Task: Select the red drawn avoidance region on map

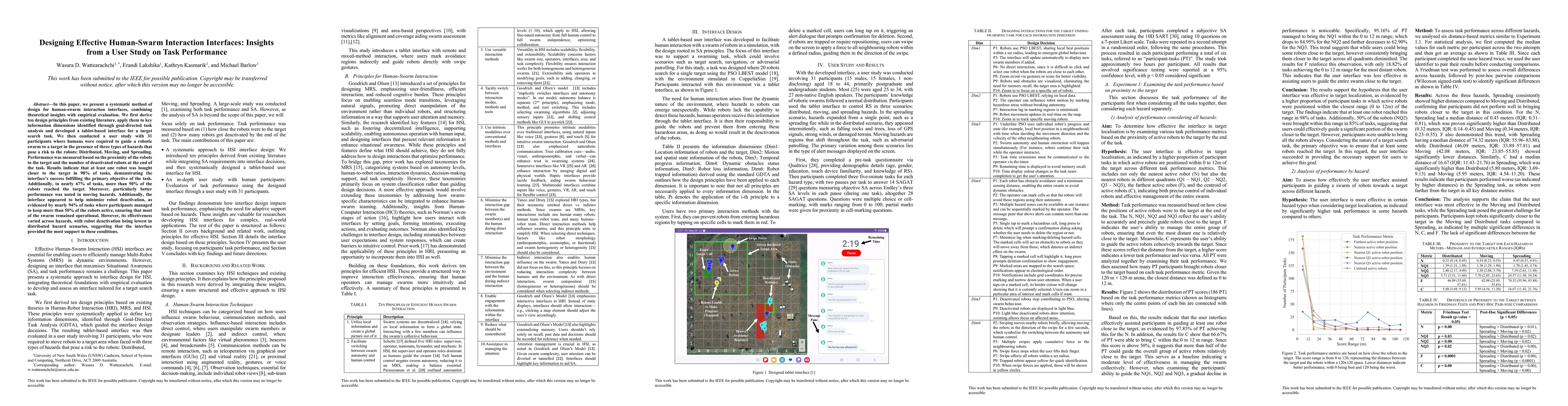Action: [760, 321]
